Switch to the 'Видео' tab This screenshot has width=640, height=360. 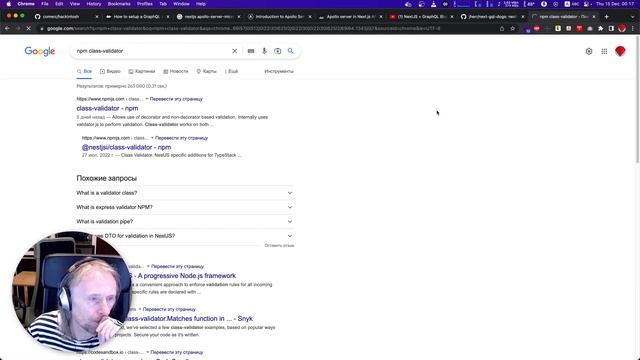tap(110, 71)
